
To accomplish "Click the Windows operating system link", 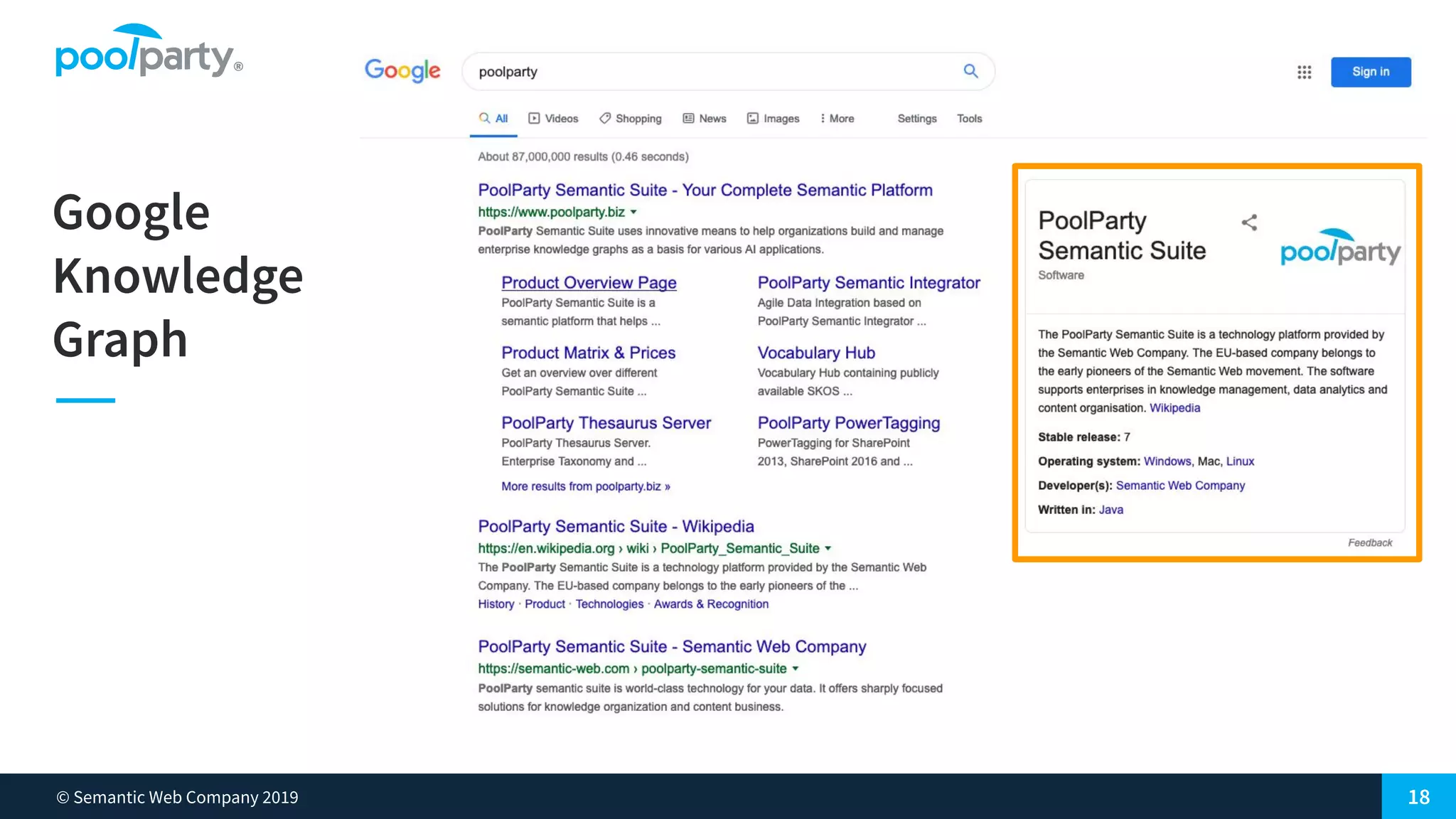I will coord(1167,461).
